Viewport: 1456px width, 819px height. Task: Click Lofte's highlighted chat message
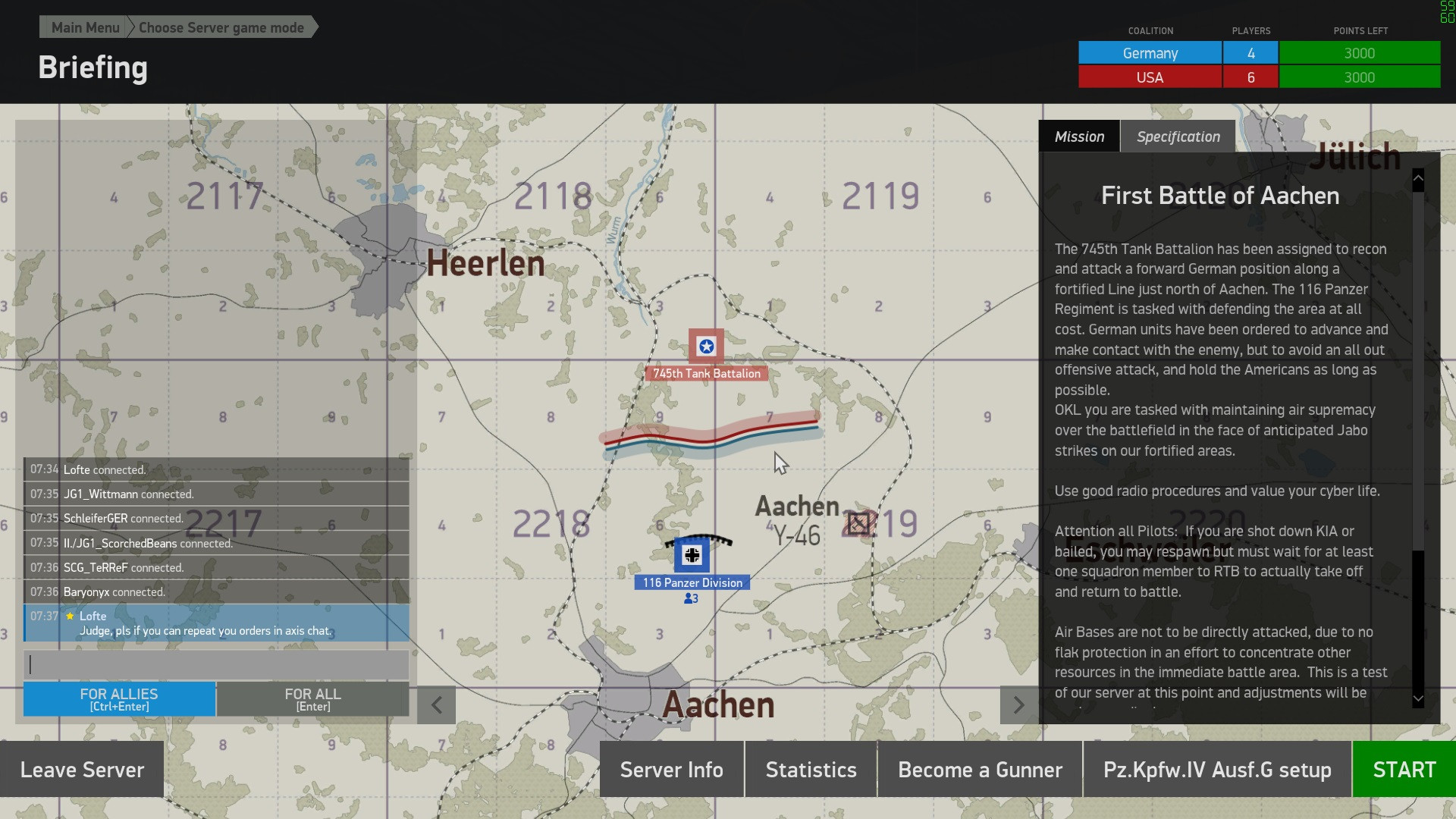tap(216, 623)
